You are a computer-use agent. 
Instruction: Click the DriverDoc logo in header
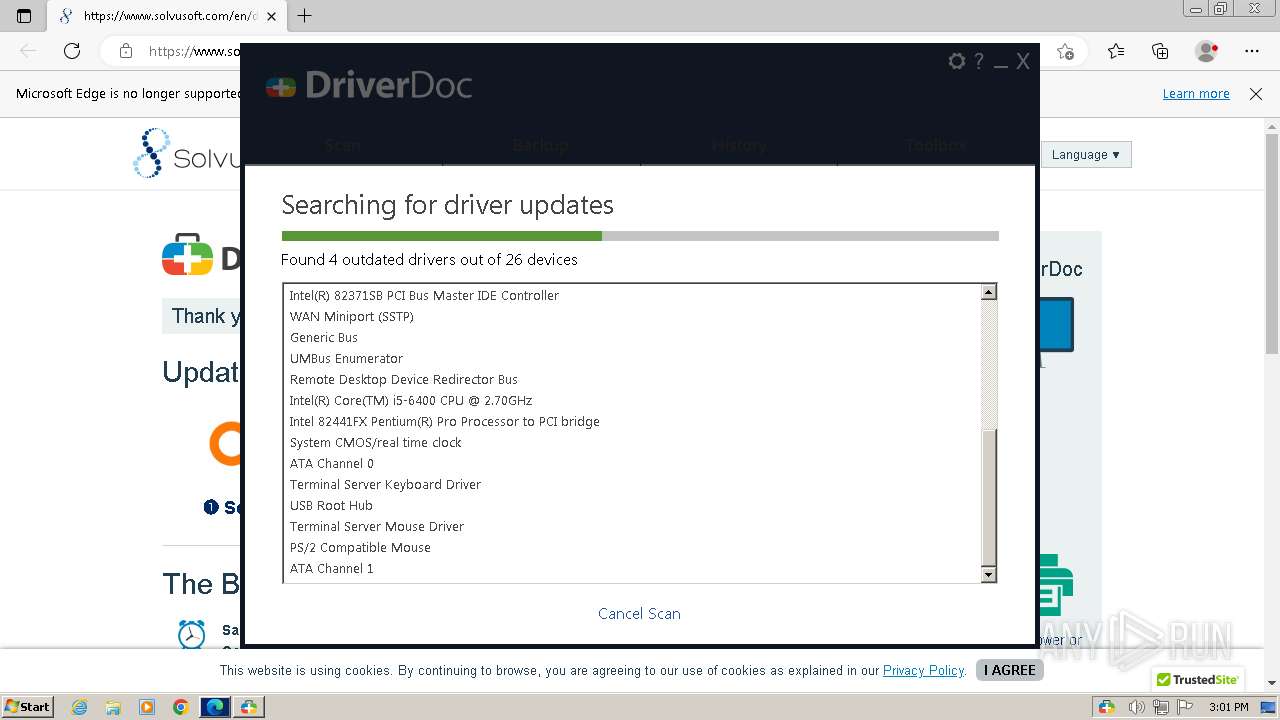point(369,86)
